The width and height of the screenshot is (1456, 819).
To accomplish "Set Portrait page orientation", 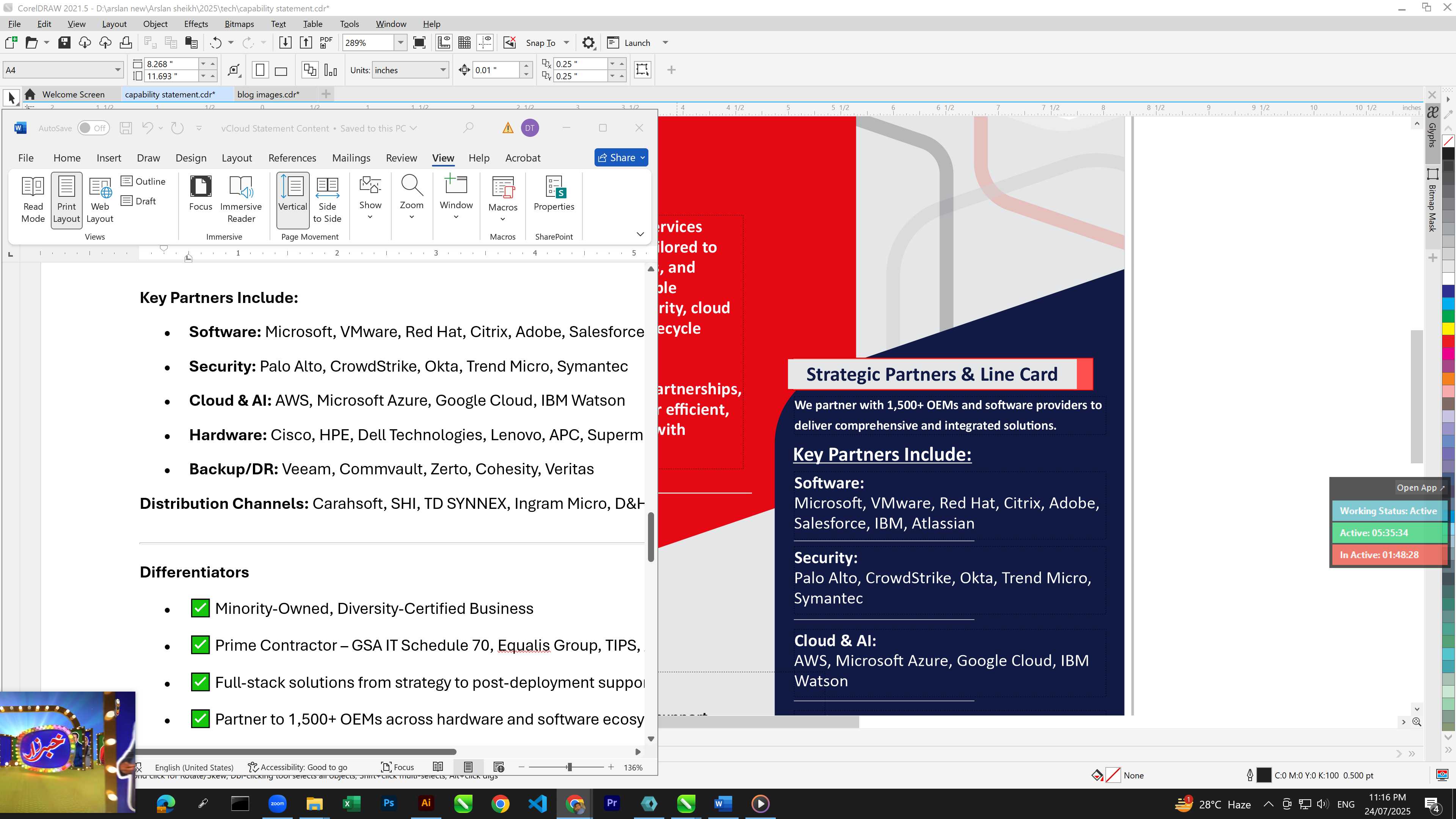I will [260, 70].
